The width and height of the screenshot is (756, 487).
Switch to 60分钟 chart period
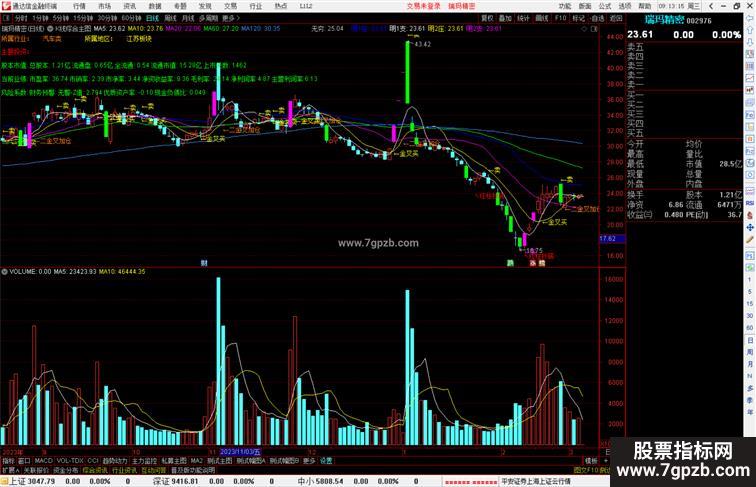[131, 18]
